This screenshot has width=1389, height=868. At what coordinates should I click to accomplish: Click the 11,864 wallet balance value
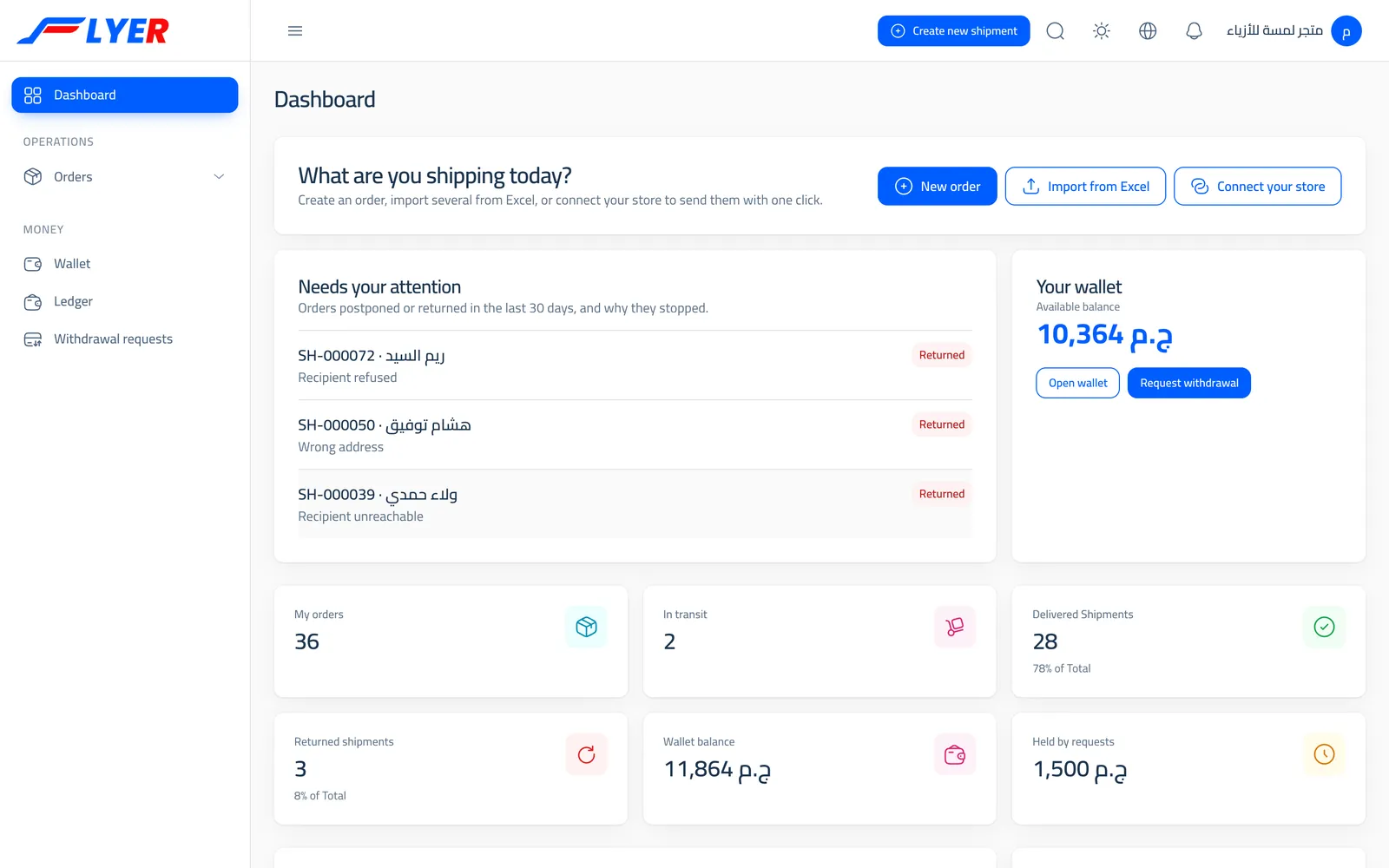(717, 770)
